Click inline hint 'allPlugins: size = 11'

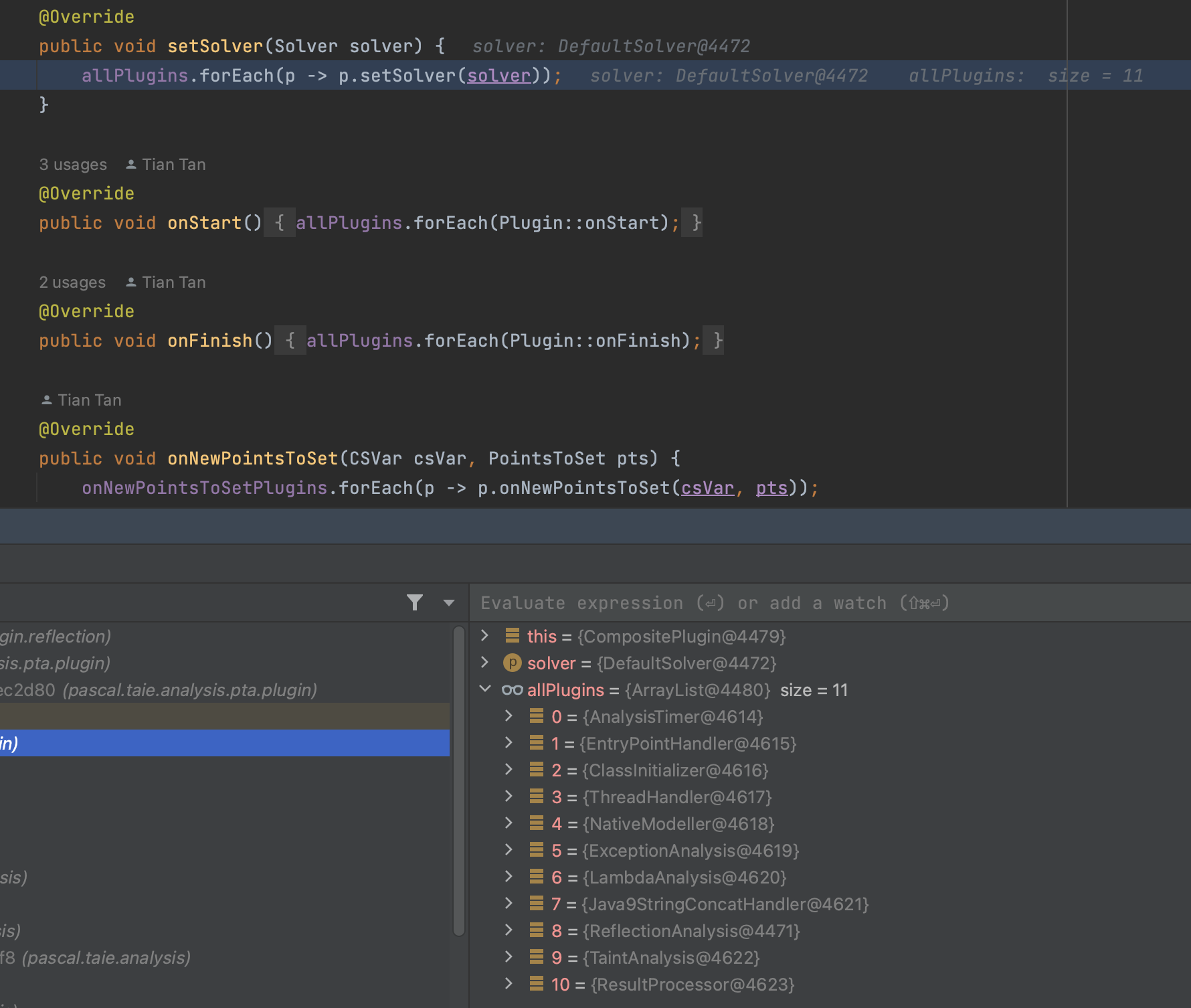coord(1026,76)
